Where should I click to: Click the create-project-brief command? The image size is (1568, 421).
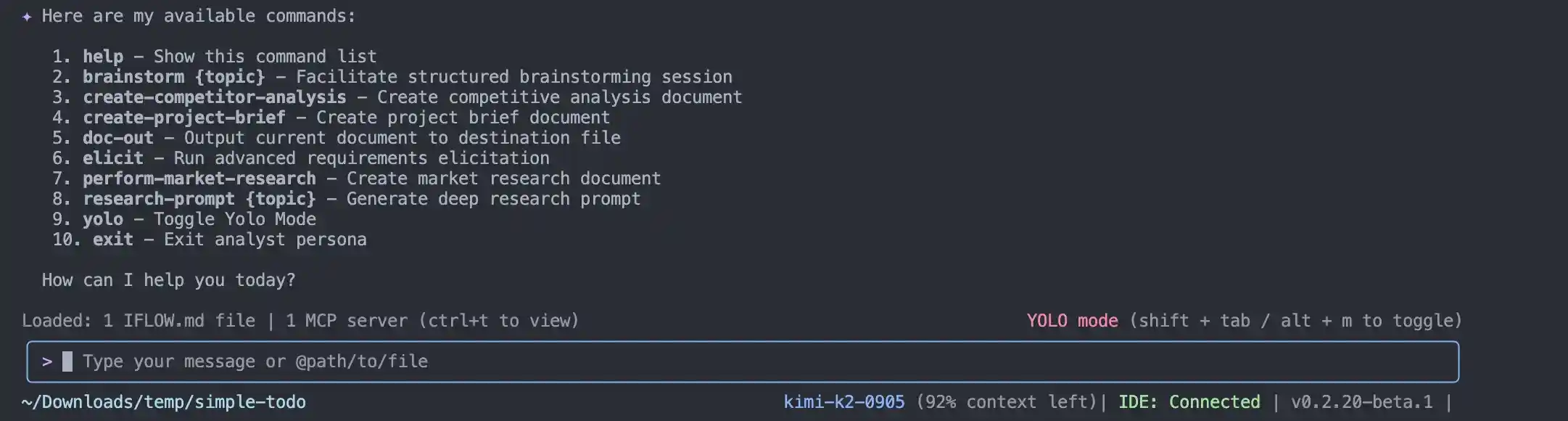click(x=183, y=118)
